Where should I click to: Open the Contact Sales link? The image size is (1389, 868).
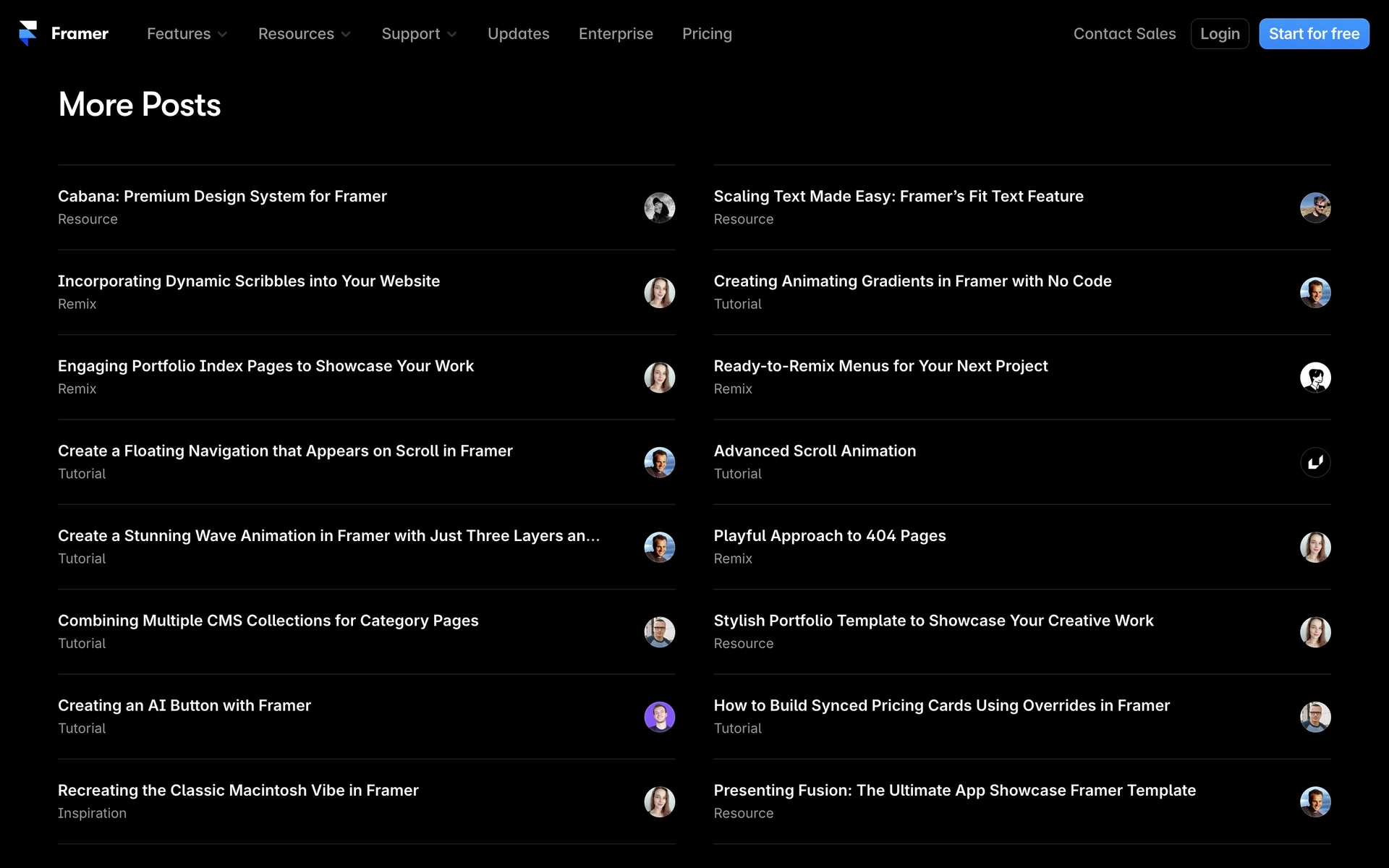click(1124, 34)
